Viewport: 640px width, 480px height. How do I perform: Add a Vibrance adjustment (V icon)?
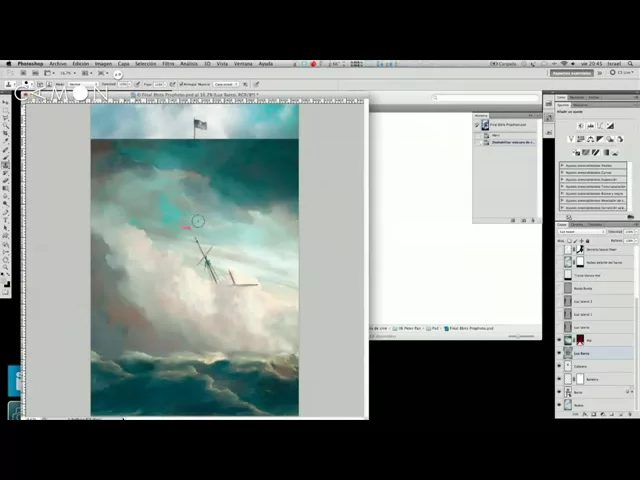point(571,139)
